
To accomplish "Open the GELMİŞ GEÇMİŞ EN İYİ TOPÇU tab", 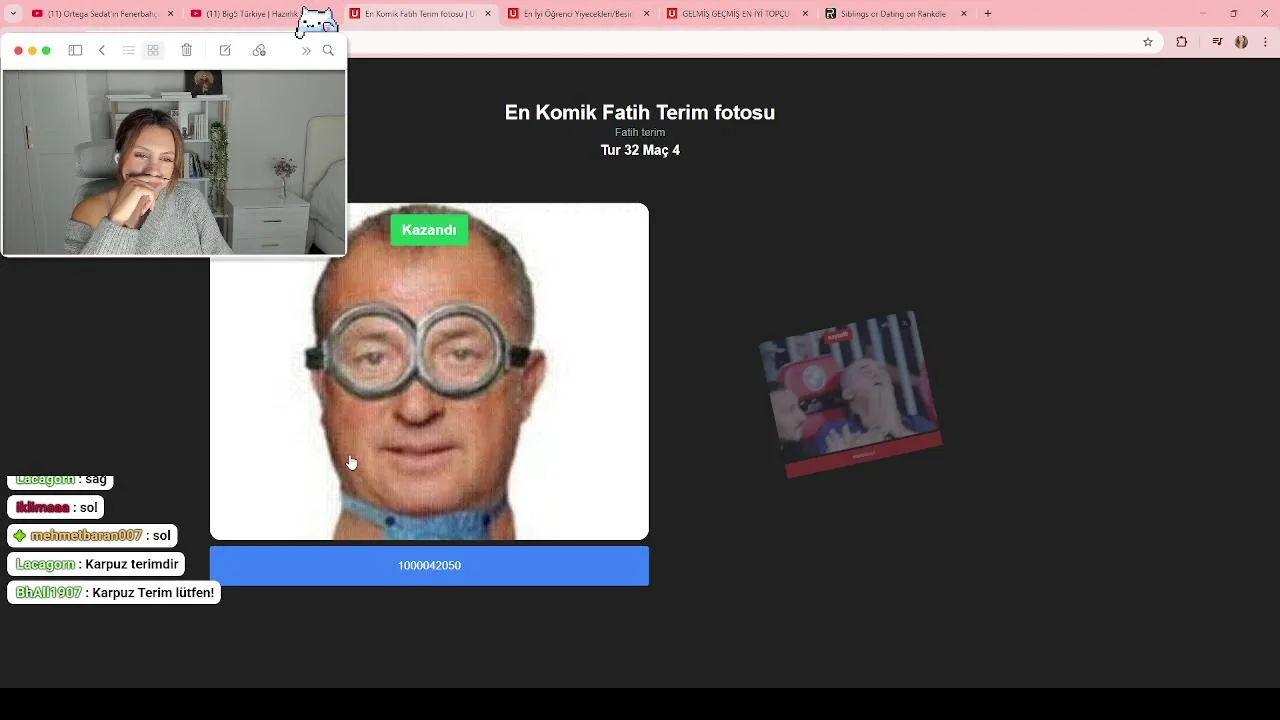I will tap(735, 14).
